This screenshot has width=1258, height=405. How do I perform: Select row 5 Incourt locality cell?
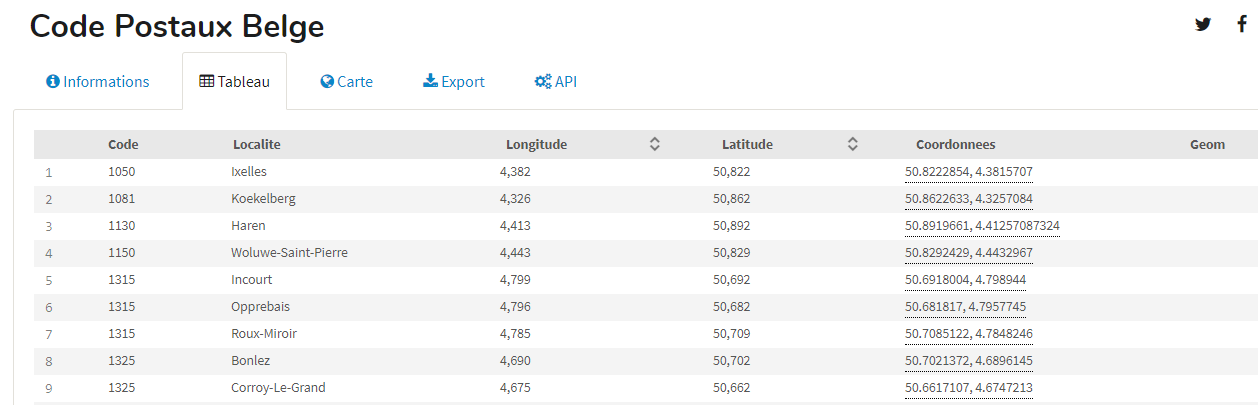point(252,280)
